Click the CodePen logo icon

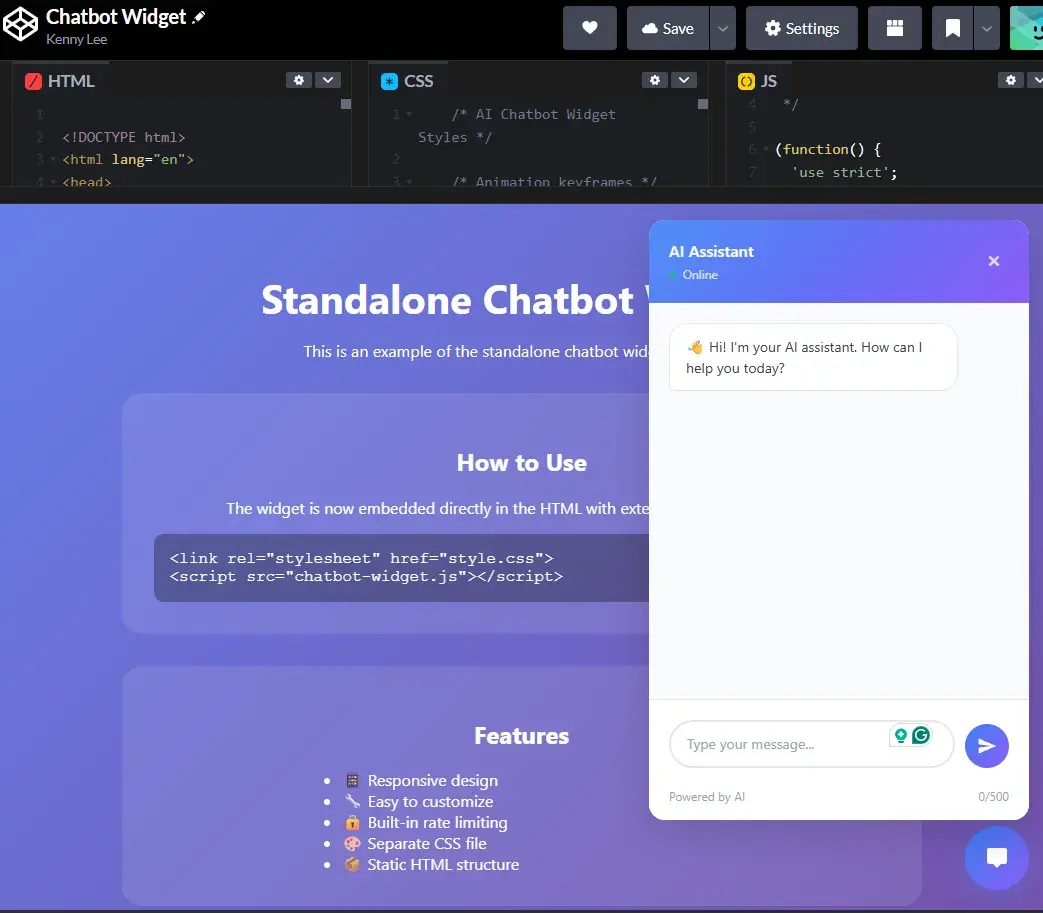(x=20, y=25)
